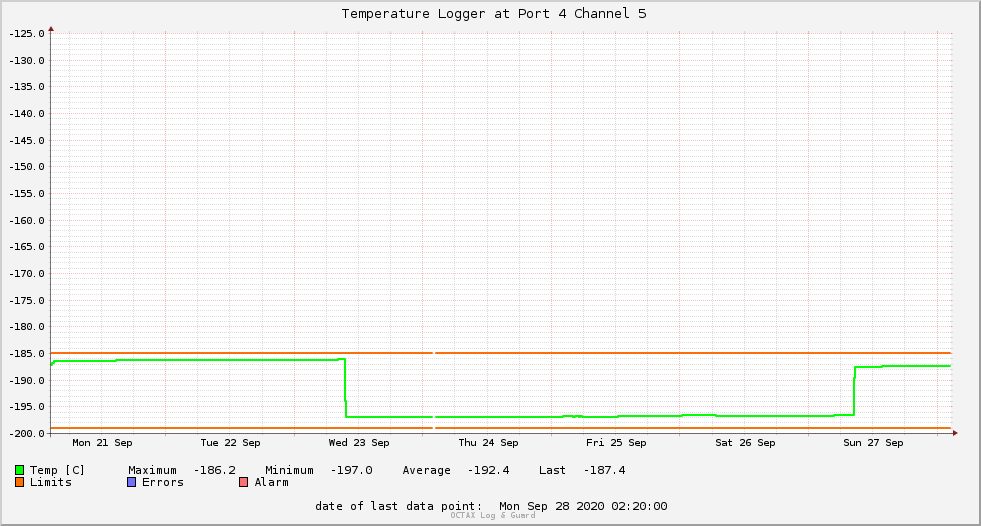Click the Maximum value -186.2
Screen dimensions: 981x526
[x=215, y=470]
